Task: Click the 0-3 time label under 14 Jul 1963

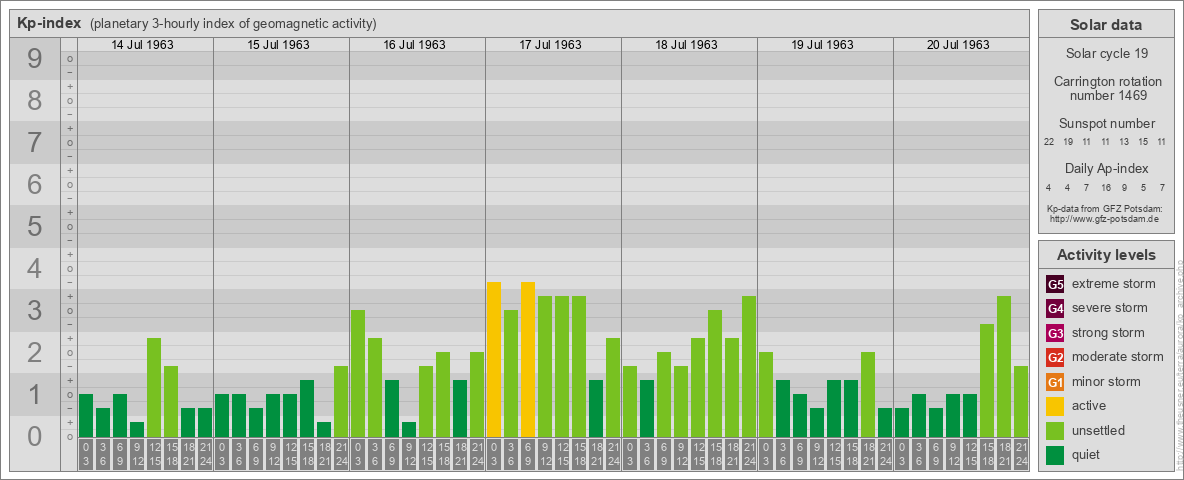Action: pos(86,455)
